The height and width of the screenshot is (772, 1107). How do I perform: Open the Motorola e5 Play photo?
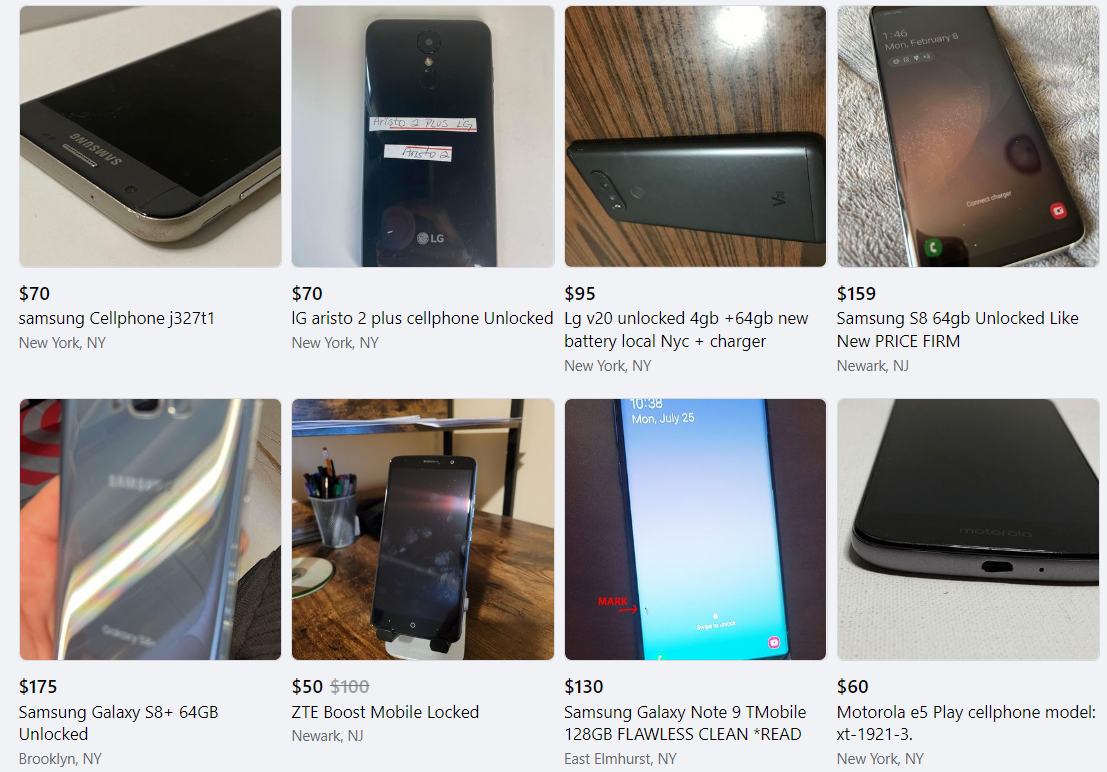[x=968, y=530]
